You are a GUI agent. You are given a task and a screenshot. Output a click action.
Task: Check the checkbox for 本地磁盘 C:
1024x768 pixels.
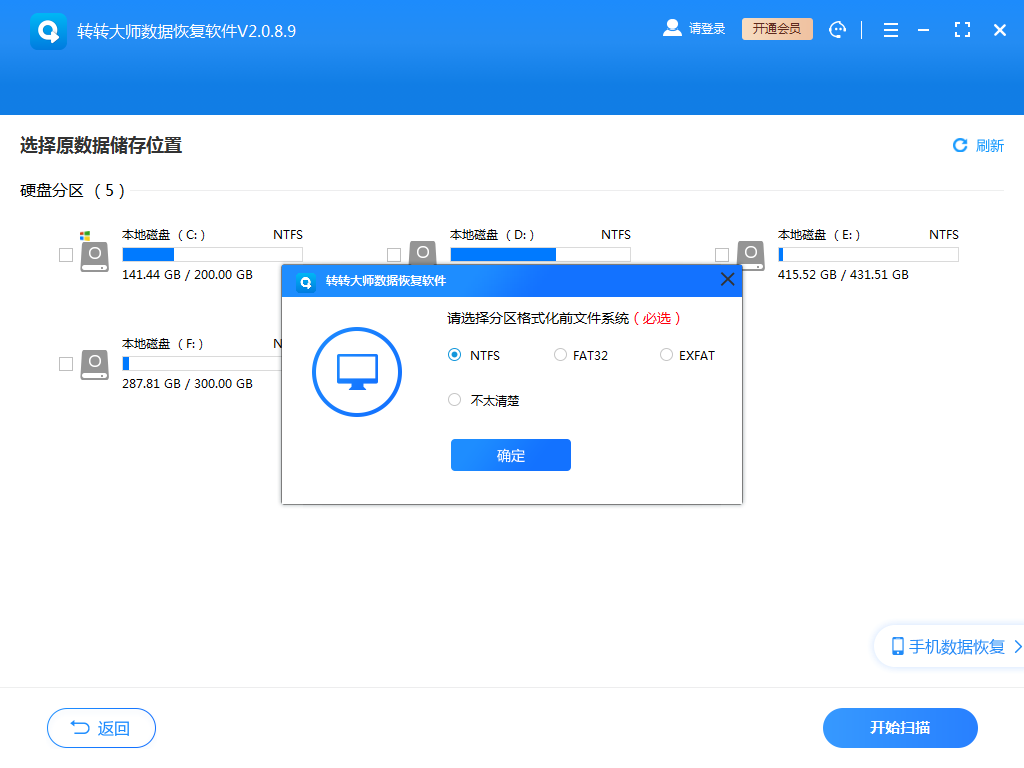click(66, 255)
